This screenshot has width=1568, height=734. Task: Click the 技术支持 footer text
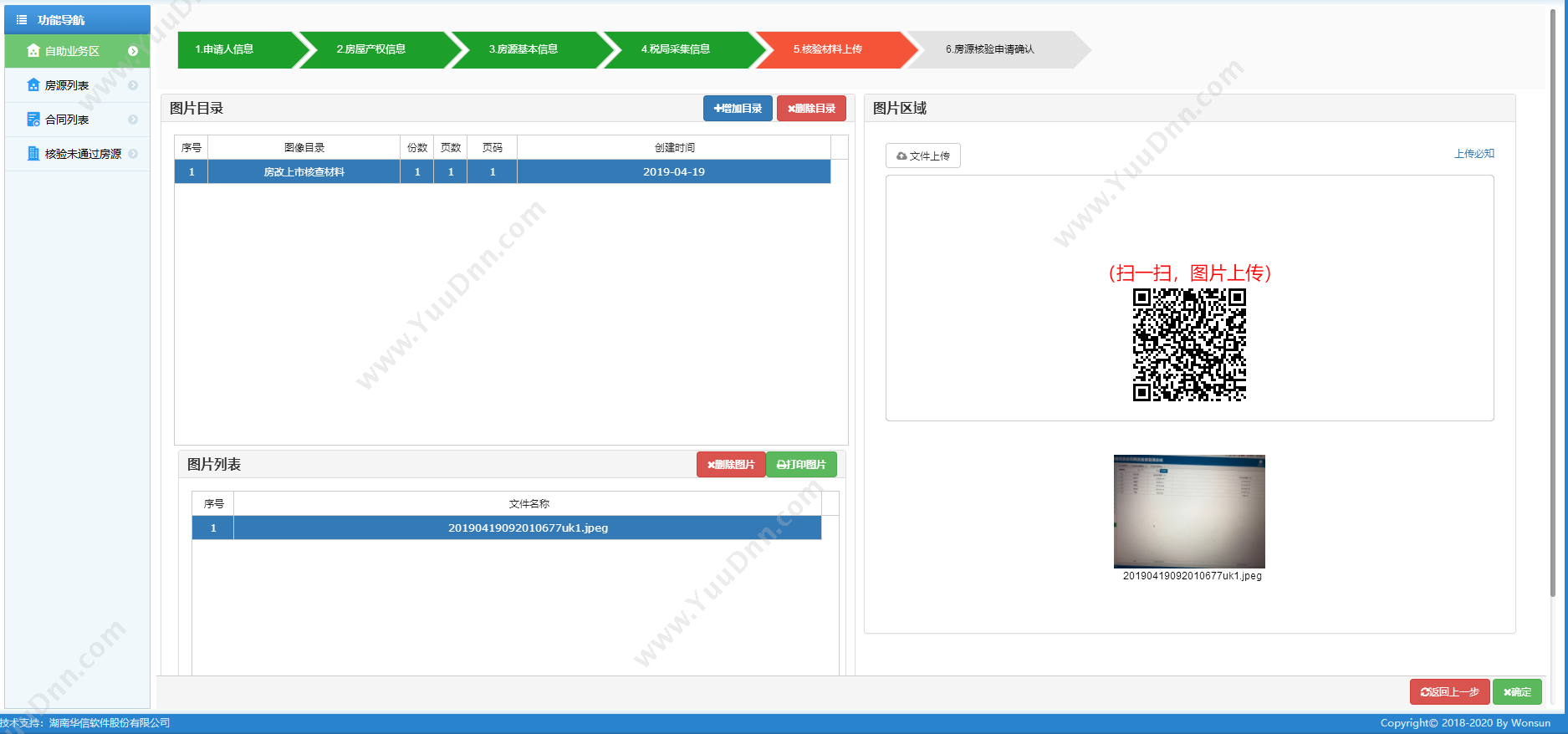(84, 723)
